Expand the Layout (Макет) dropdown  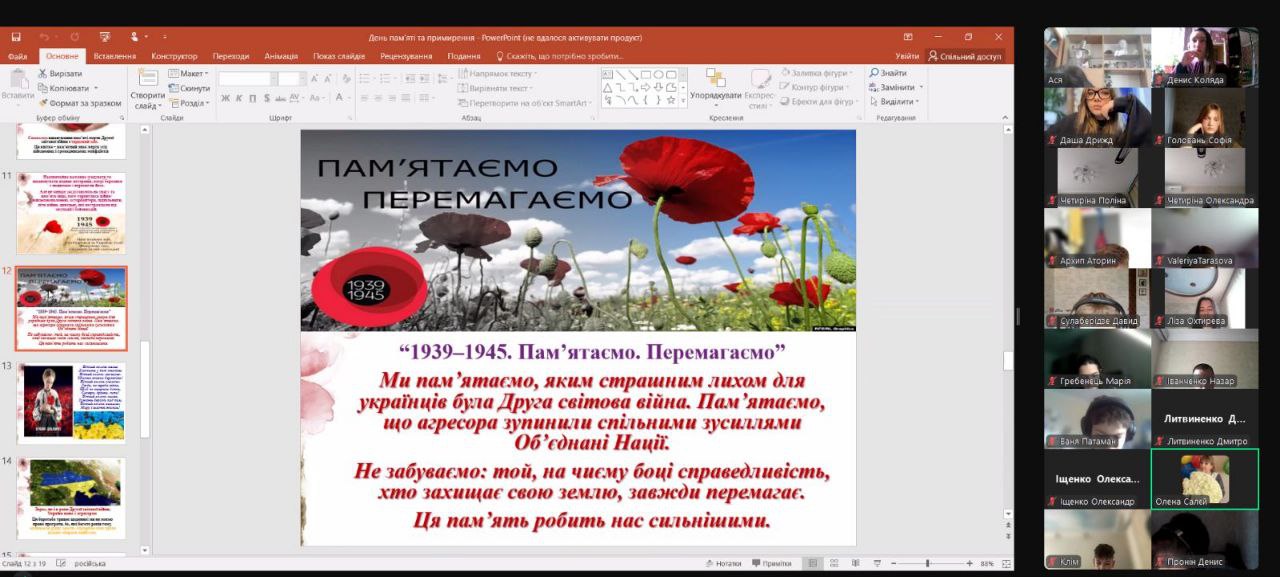coord(188,74)
